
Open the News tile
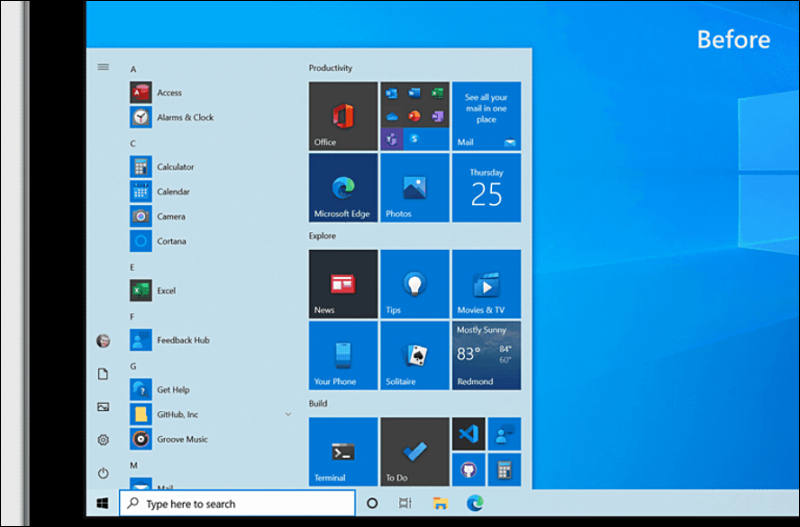pos(343,284)
